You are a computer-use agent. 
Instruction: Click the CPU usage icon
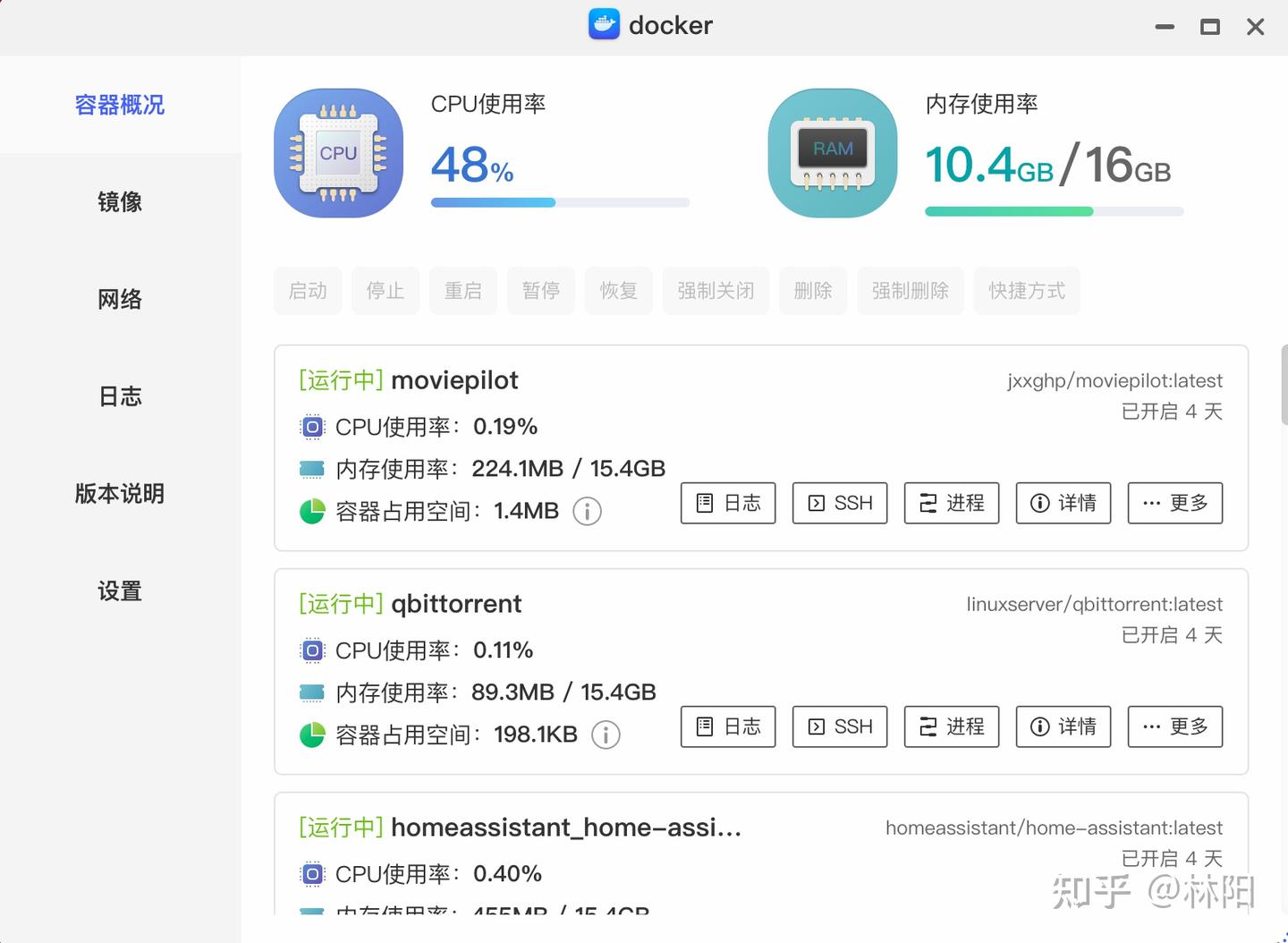(338, 152)
